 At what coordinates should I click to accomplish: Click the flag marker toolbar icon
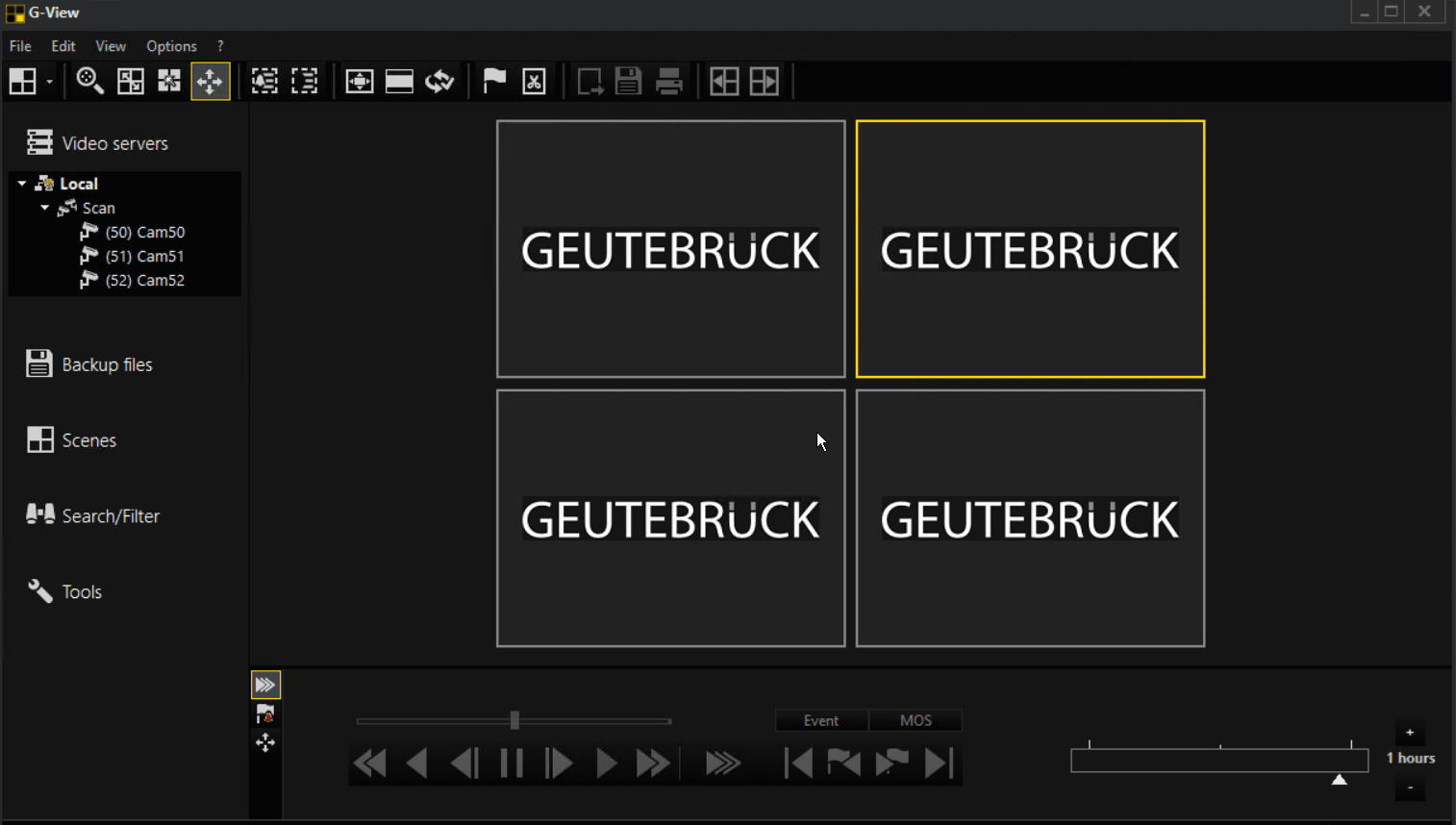[494, 82]
